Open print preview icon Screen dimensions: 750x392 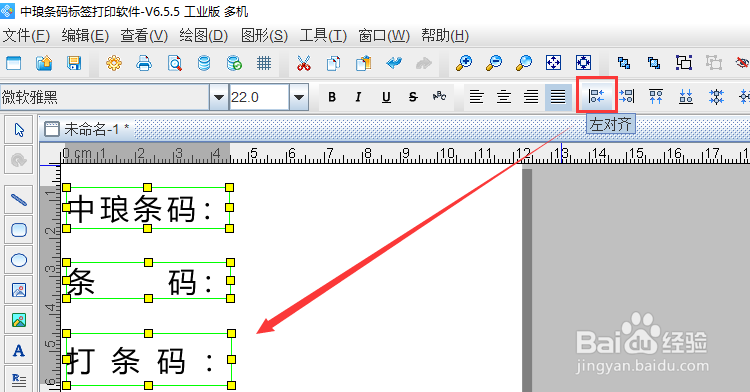click(x=175, y=63)
